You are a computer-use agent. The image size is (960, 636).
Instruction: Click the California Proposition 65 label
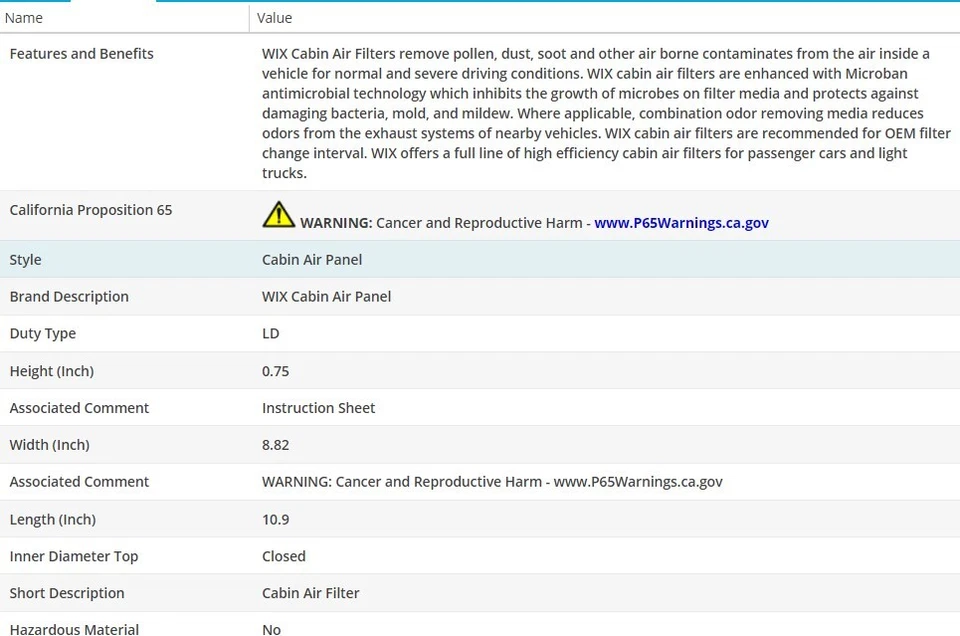pyautogui.click(x=91, y=210)
